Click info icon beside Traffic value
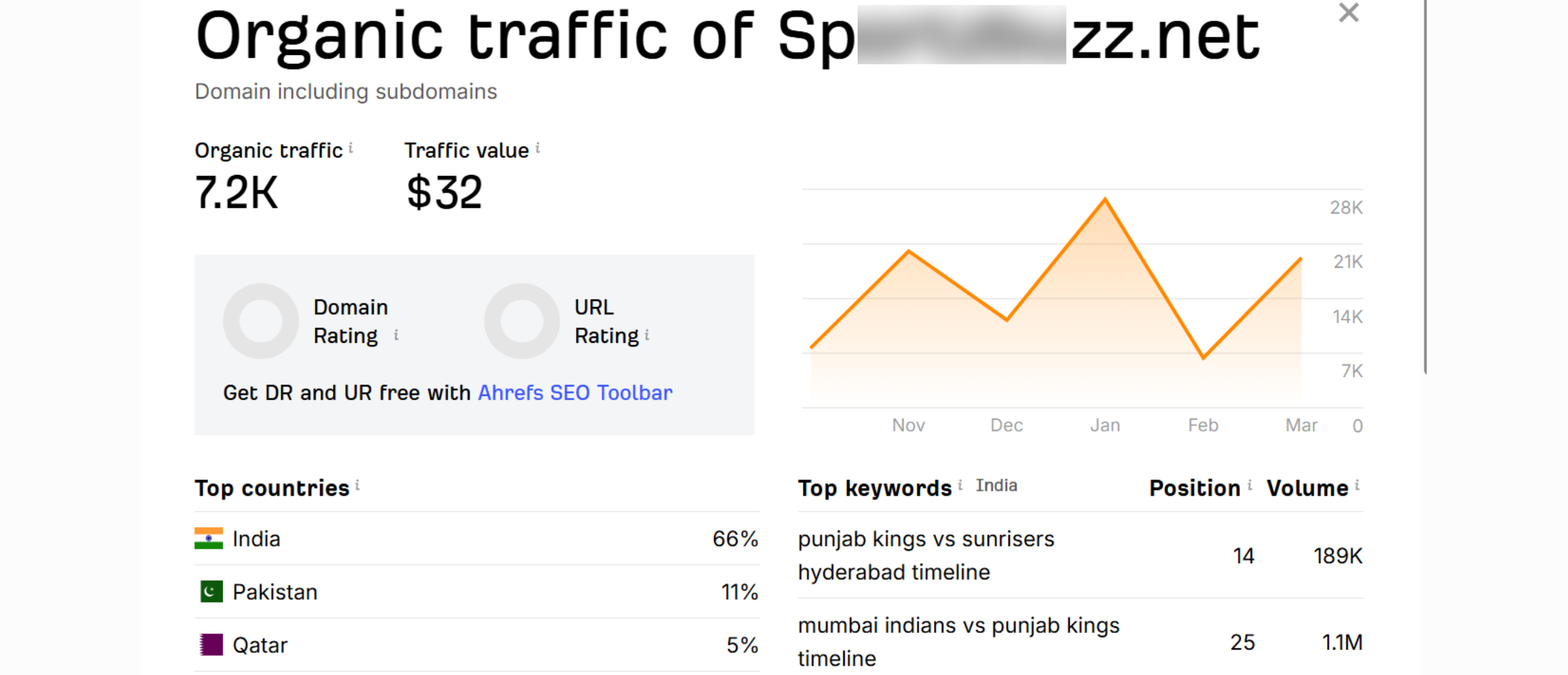 coord(538,148)
